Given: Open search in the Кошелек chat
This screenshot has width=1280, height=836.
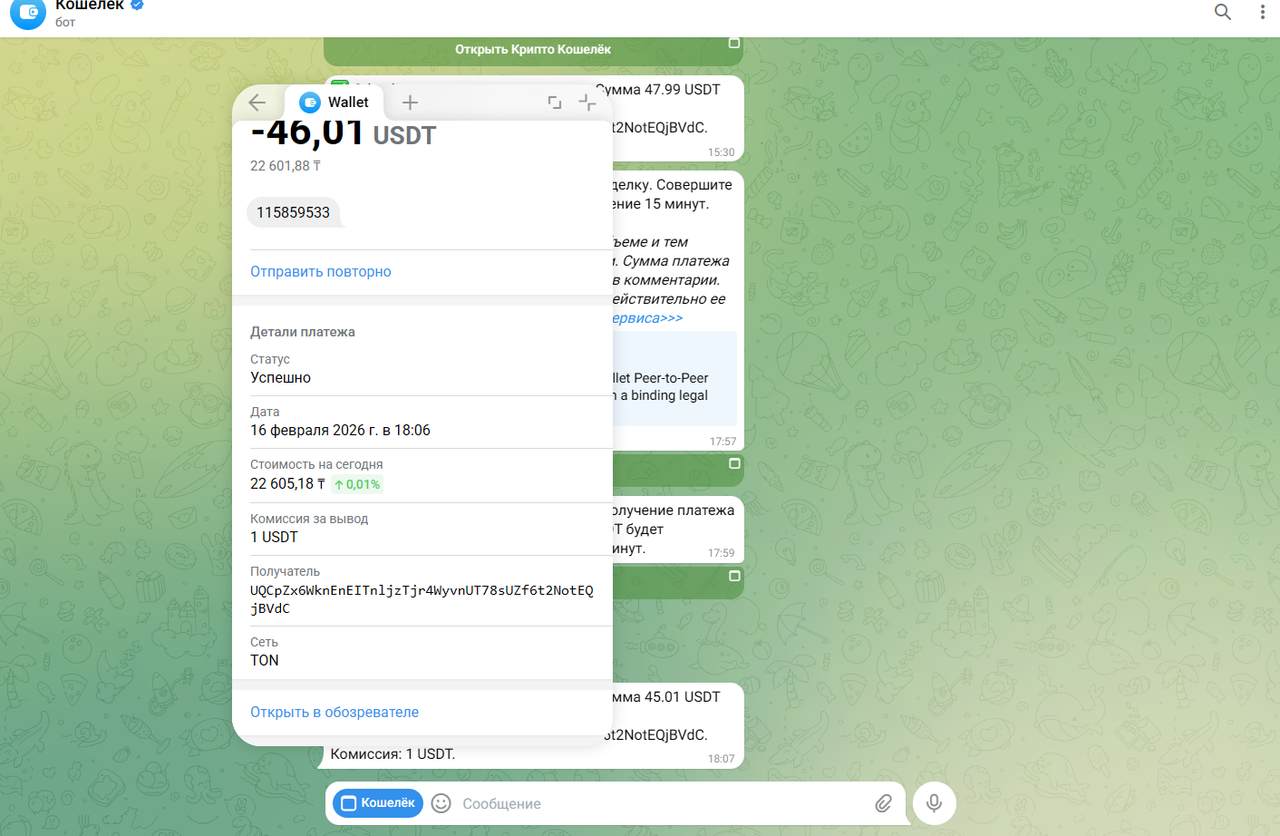Looking at the screenshot, I should 1222,12.
